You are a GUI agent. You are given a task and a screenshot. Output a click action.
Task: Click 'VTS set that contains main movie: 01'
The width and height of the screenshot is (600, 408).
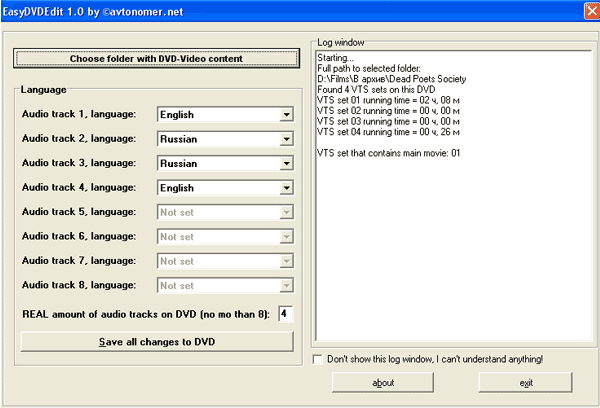(x=388, y=153)
